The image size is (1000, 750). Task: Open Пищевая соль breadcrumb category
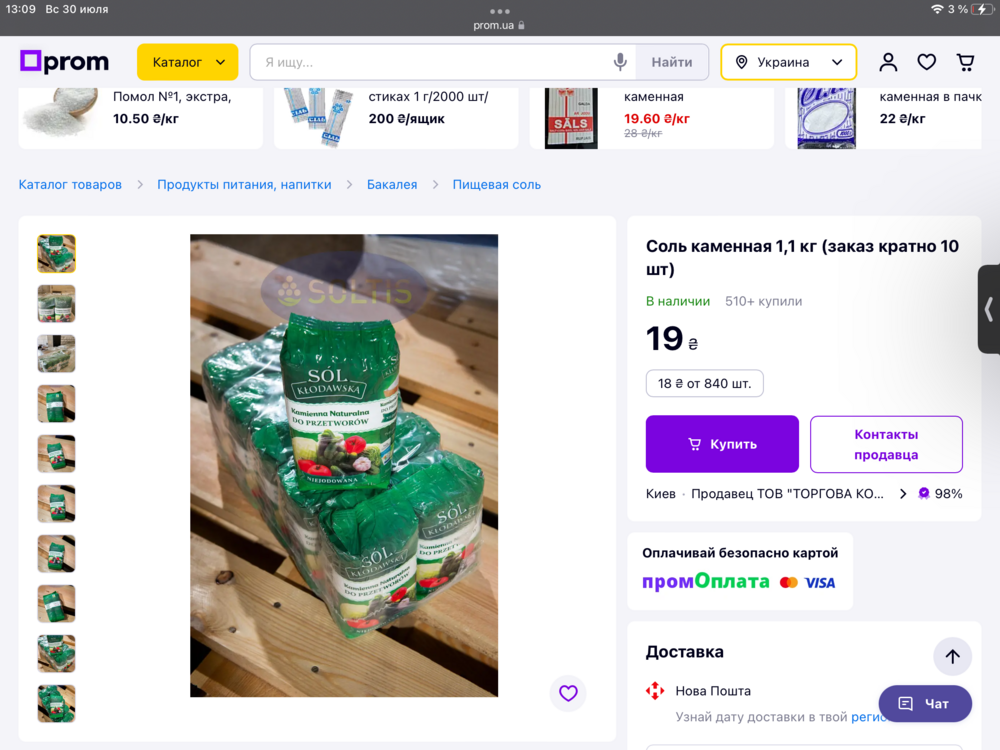point(496,185)
